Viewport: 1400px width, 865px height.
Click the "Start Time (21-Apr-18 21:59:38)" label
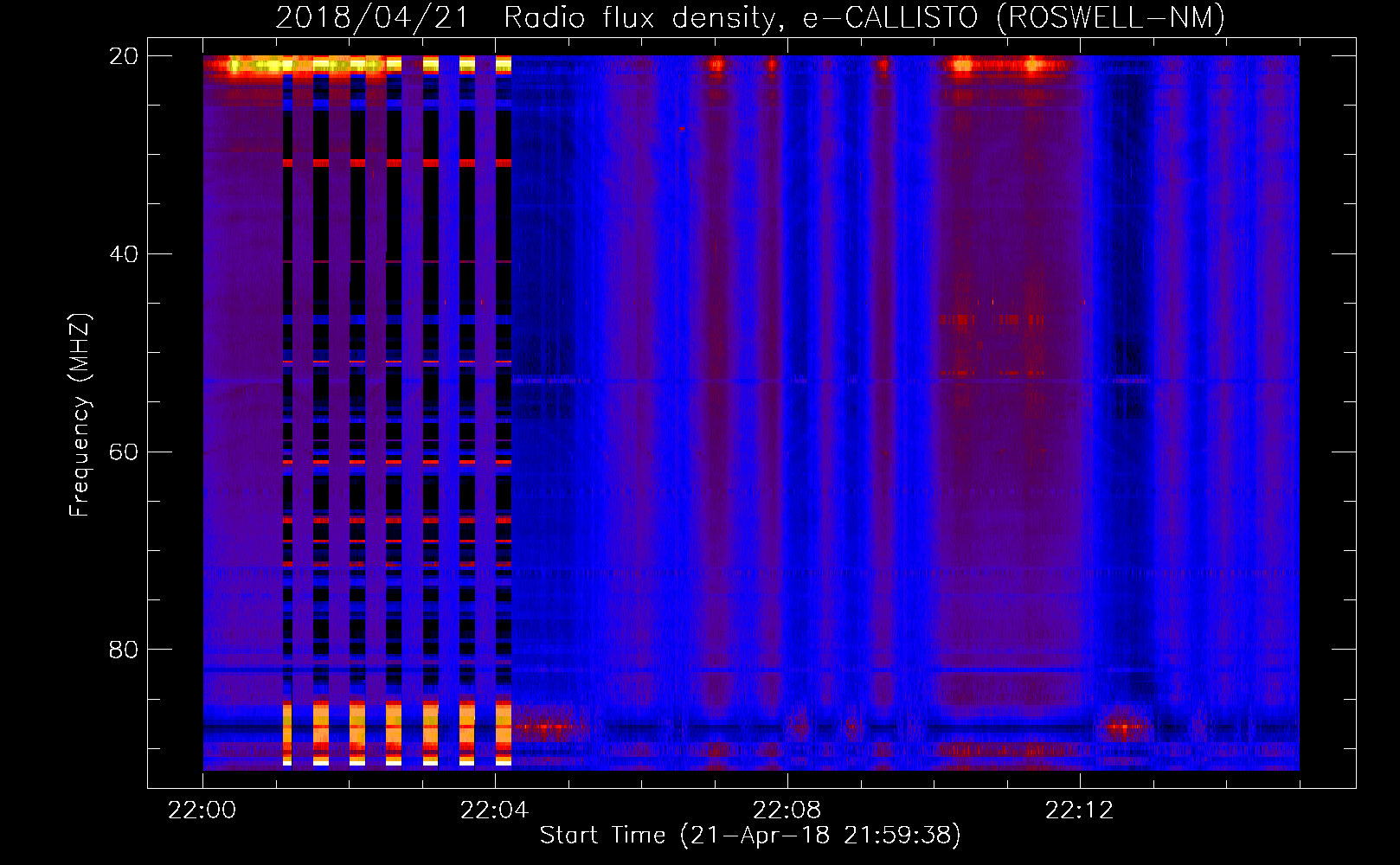click(x=750, y=836)
